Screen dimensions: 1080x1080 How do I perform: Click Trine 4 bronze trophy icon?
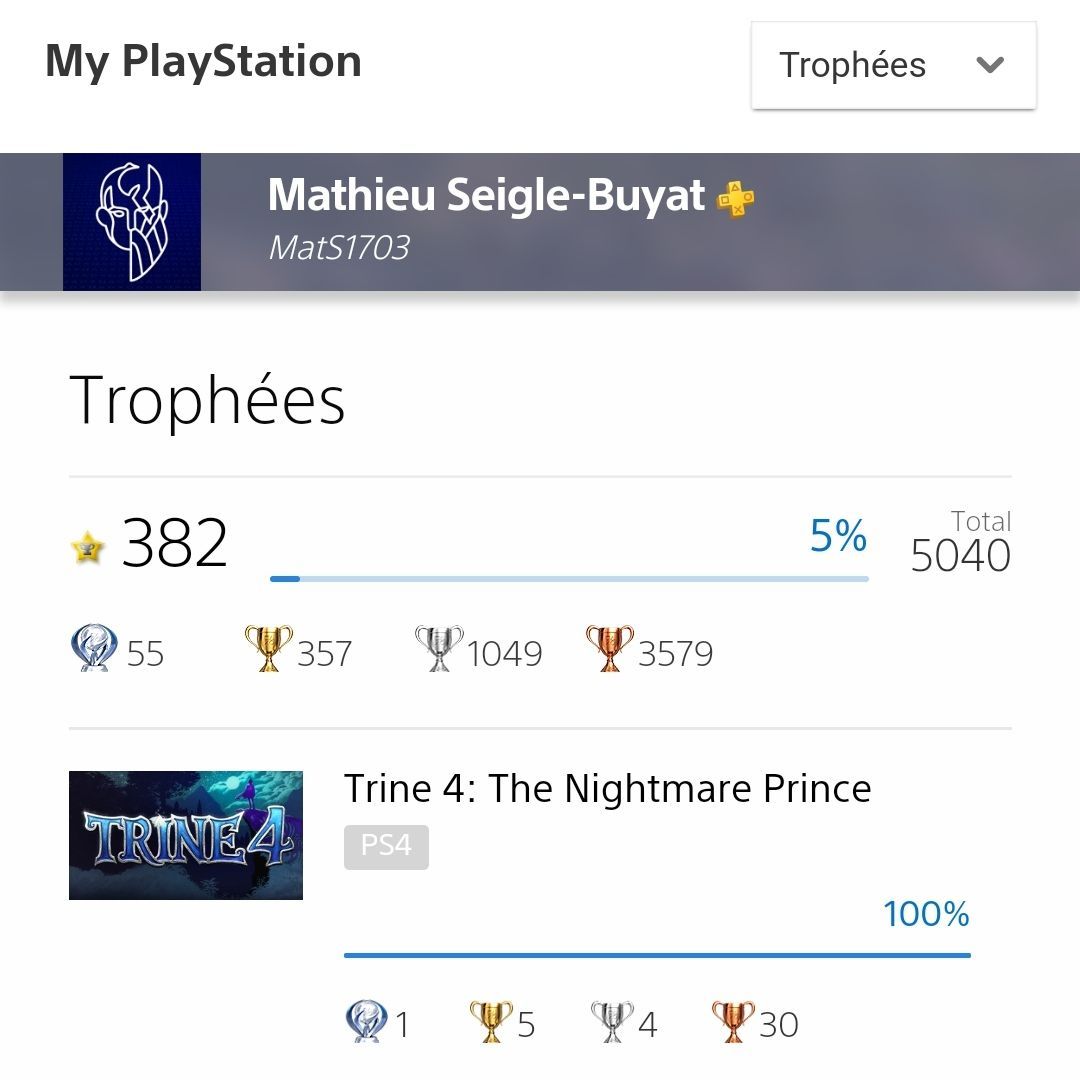[x=734, y=1020]
